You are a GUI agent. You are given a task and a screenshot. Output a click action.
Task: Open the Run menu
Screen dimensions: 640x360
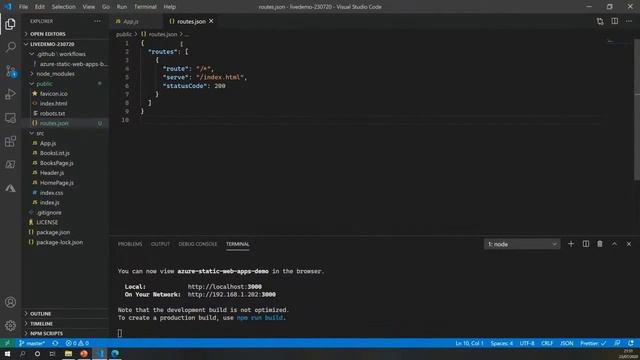click(122, 7)
